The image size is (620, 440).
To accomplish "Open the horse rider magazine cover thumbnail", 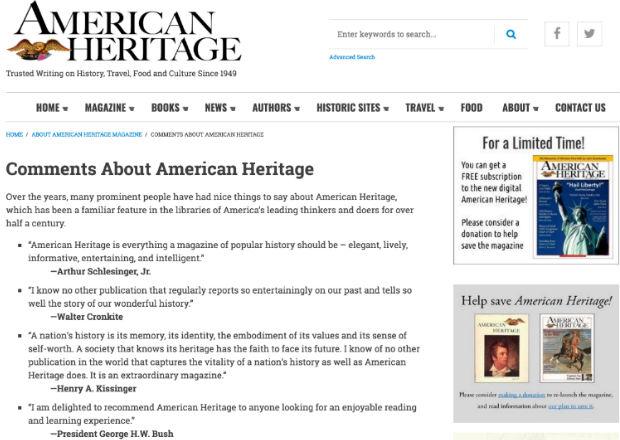I will coord(567,348).
